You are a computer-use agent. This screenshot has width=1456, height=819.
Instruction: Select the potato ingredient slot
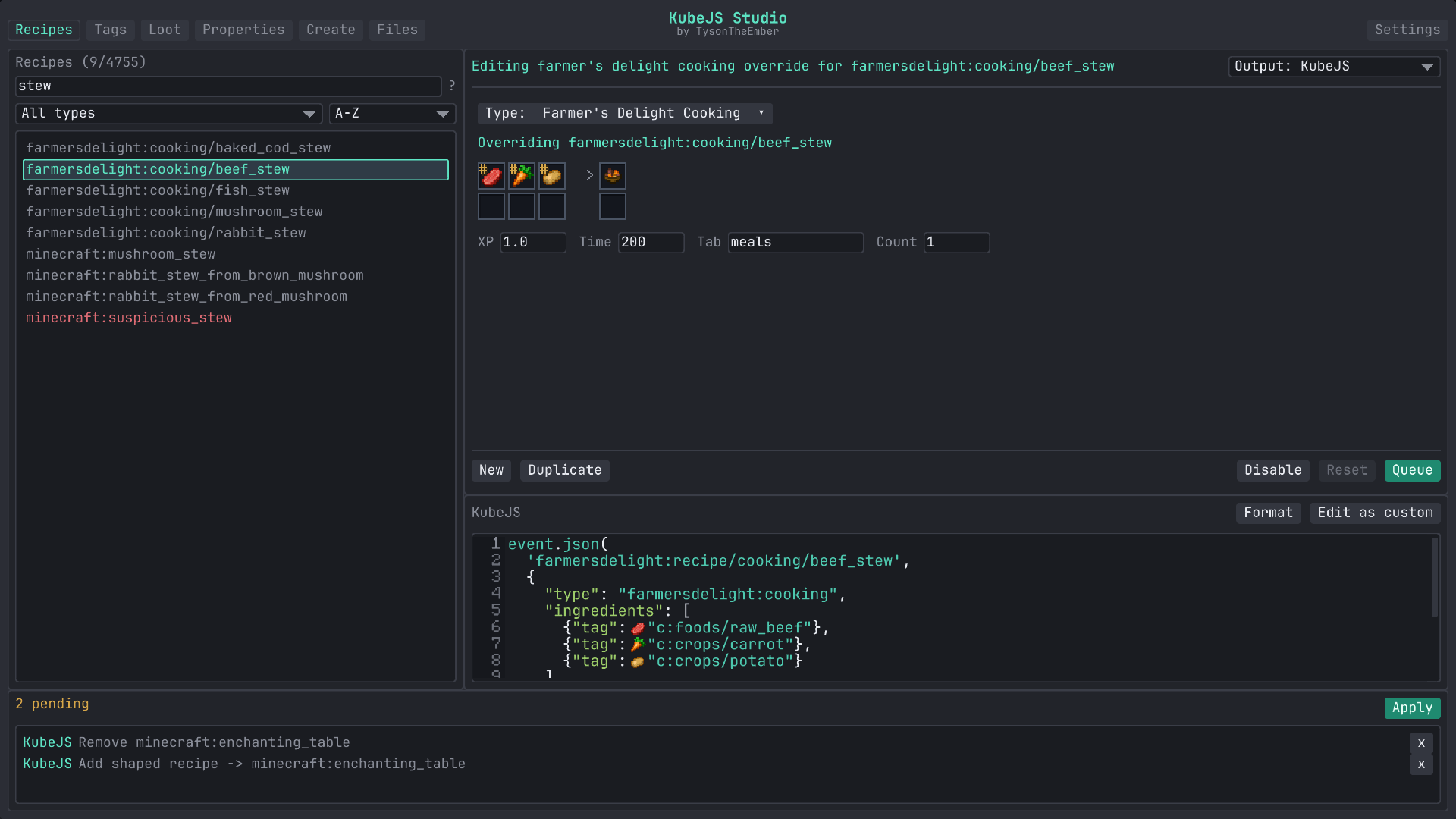point(552,176)
